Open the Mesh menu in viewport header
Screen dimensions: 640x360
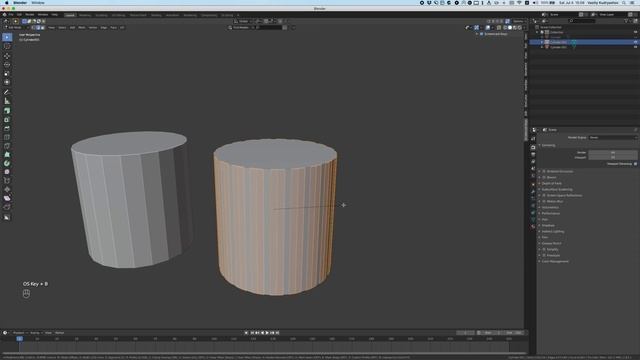coord(82,28)
